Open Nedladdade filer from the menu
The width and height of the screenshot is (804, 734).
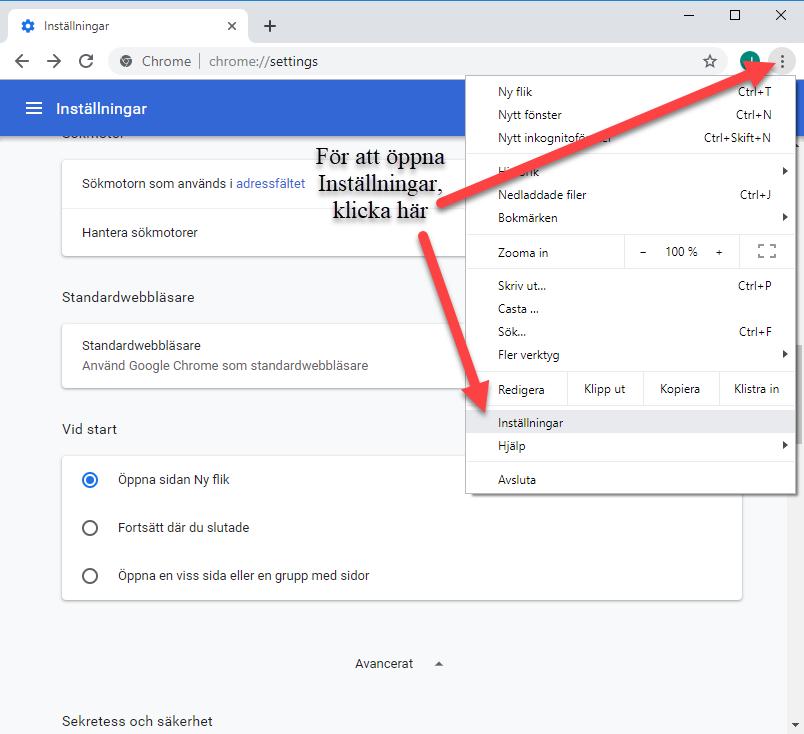pyautogui.click(x=631, y=195)
